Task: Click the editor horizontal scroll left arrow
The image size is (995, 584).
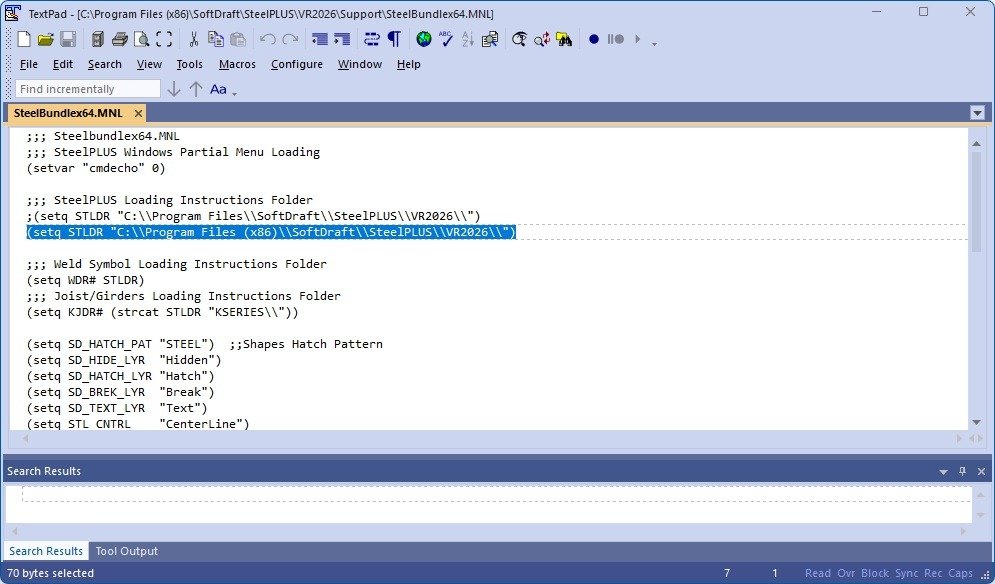Action: [25, 438]
